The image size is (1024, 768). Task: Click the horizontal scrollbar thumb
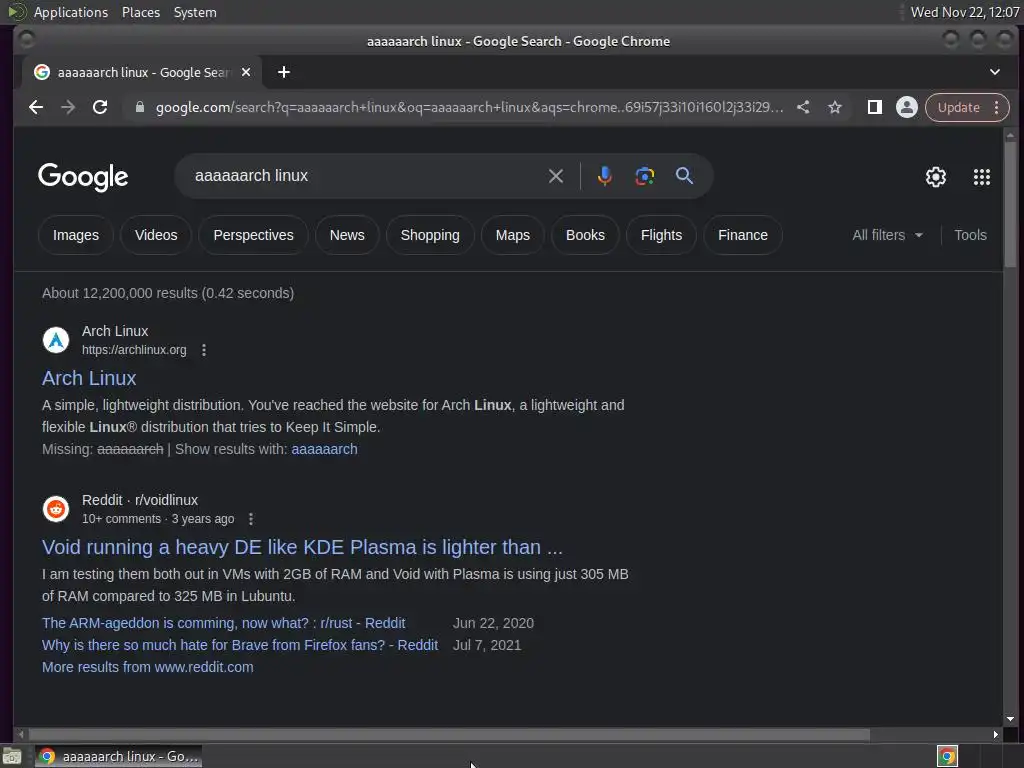click(x=449, y=735)
